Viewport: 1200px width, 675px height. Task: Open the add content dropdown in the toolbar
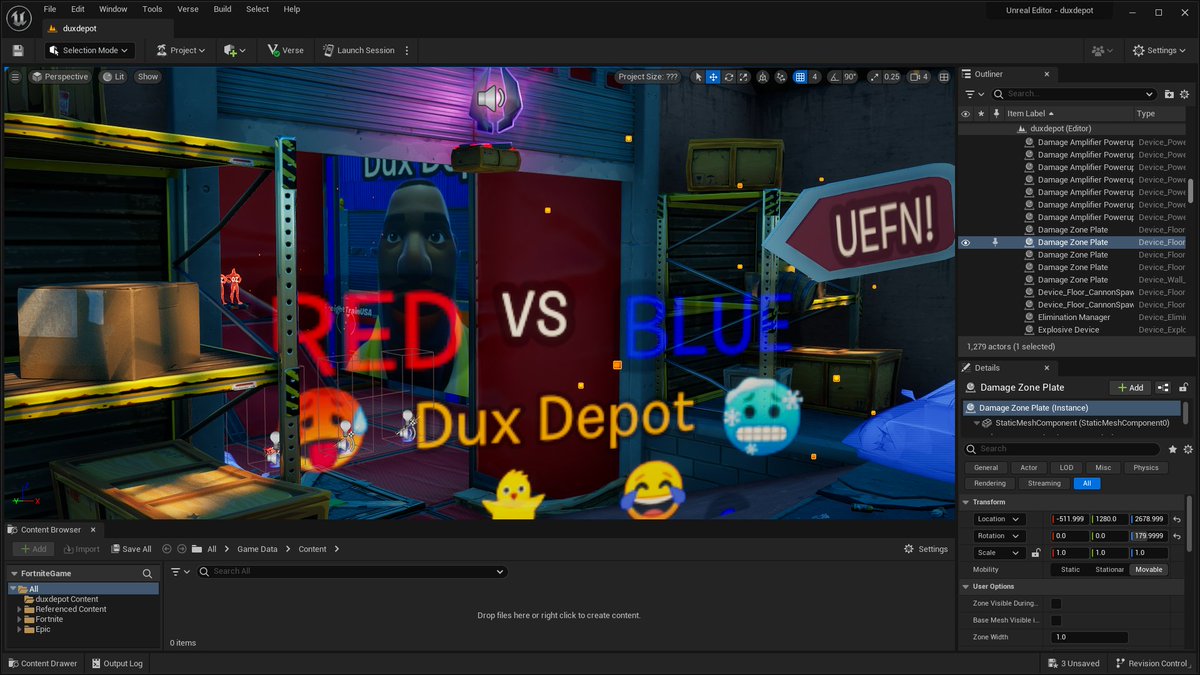pos(236,50)
